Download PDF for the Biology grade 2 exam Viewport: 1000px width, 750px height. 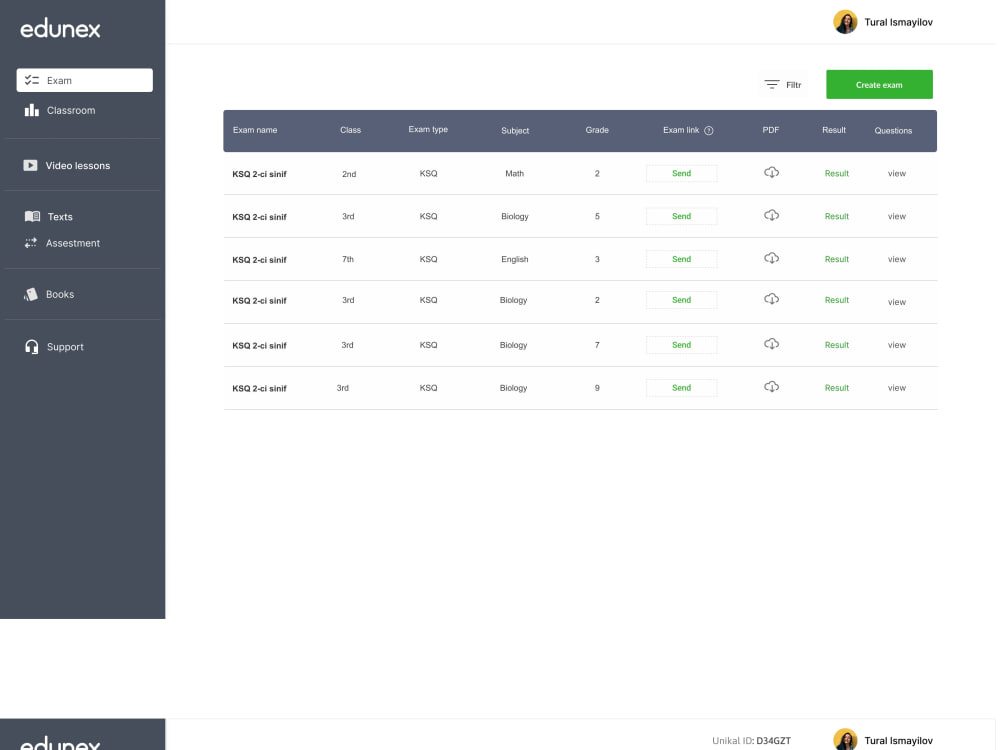(x=772, y=299)
